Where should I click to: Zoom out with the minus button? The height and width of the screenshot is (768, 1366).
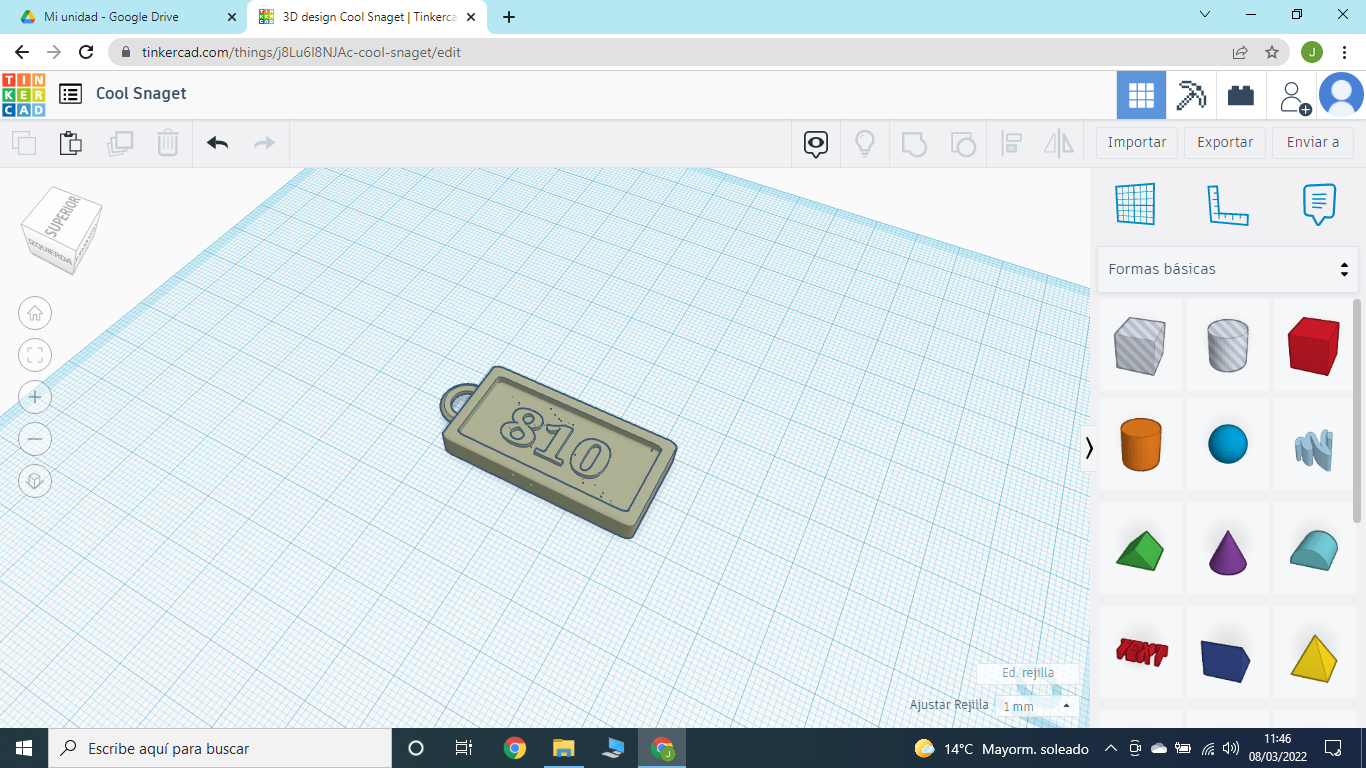point(35,439)
